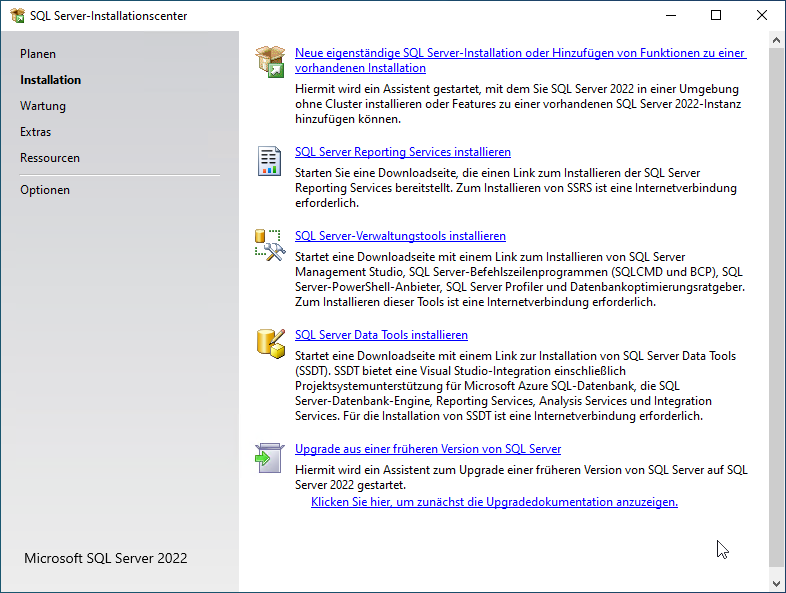Screen dimensions: 786x593
Task: Close the SQL Server-Installationscenter window
Action: [x=761, y=16]
